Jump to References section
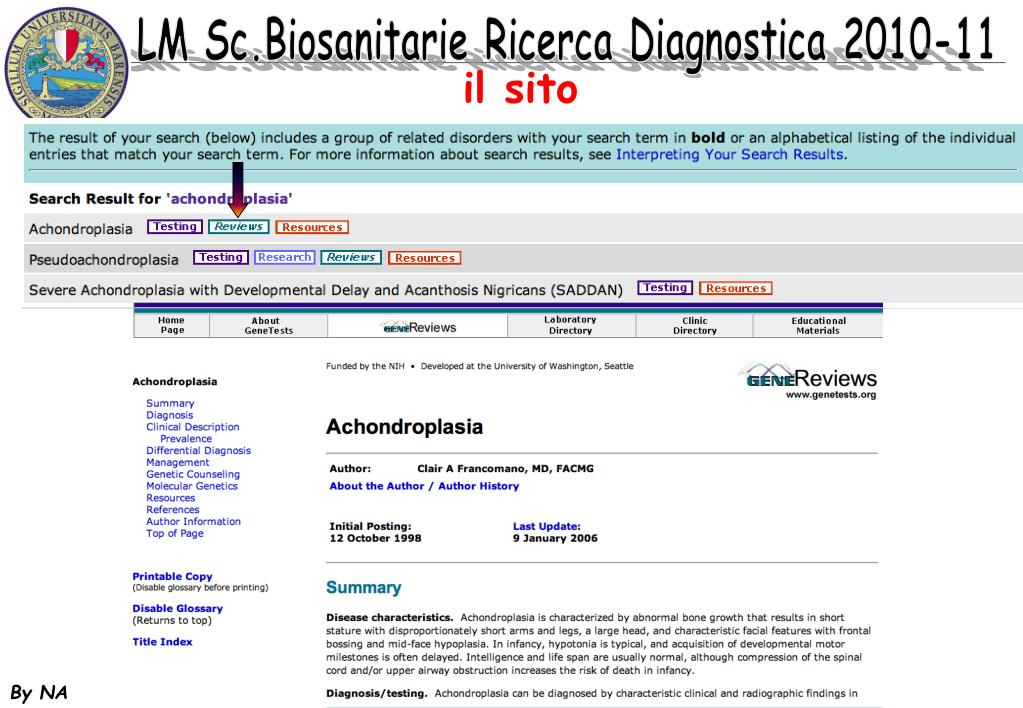This screenshot has height=708, width=1023. [173, 510]
